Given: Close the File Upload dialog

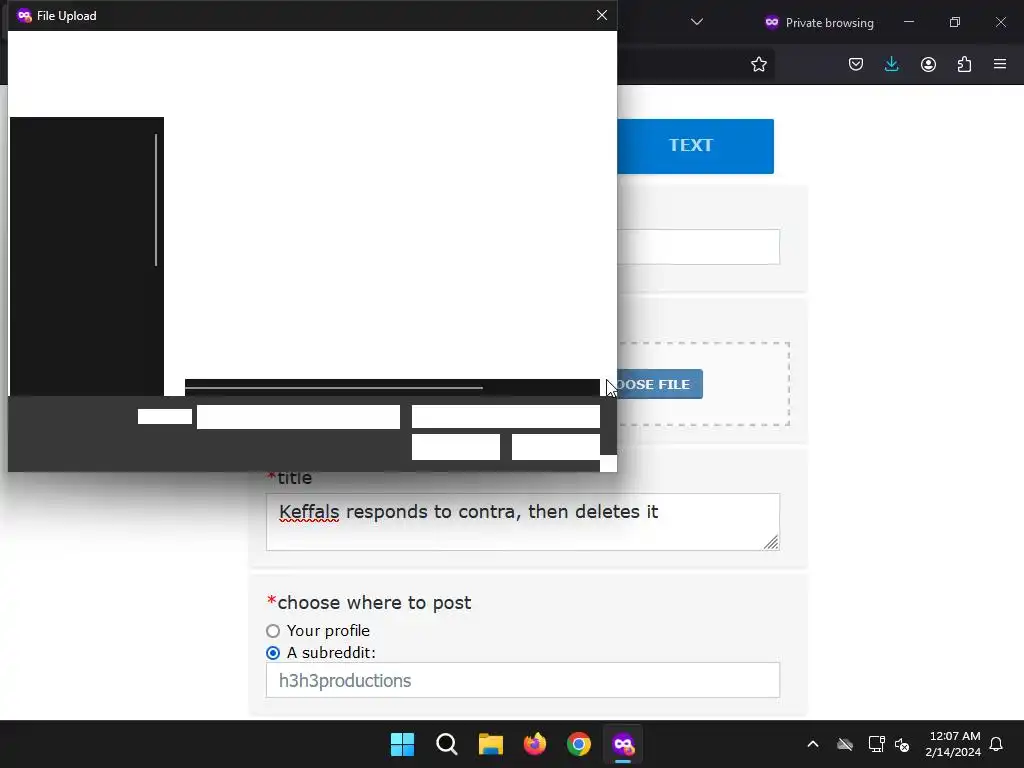Looking at the screenshot, I should click(601, 15).
